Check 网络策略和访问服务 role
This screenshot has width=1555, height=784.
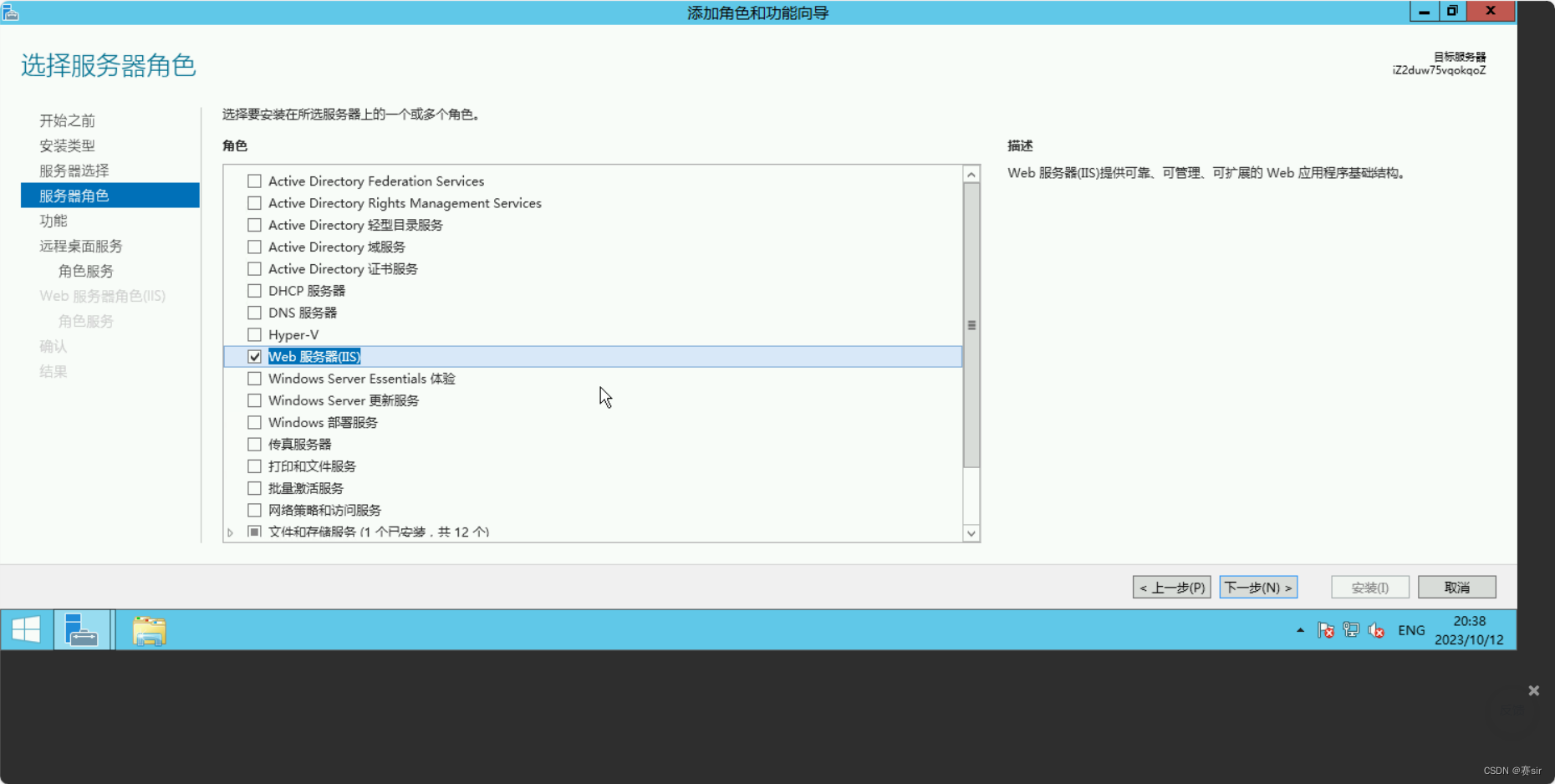pos(255,510)
